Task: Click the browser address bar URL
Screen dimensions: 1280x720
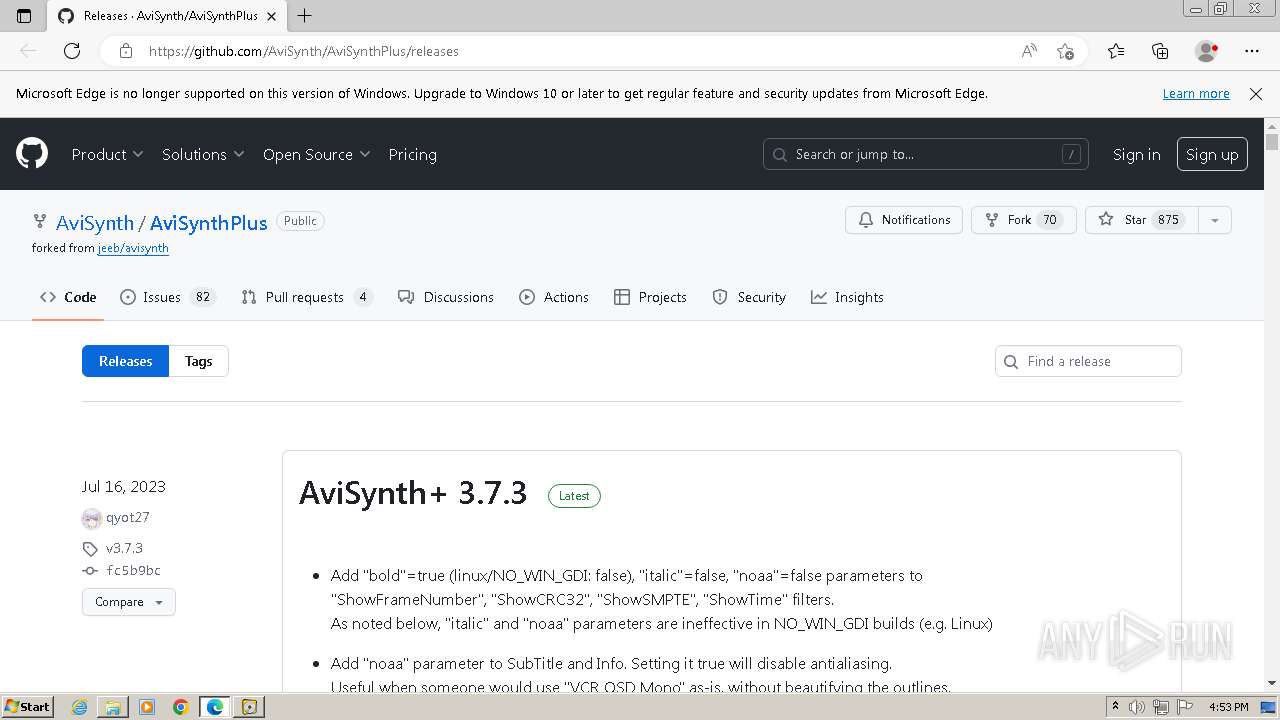Action: point(304,51)
